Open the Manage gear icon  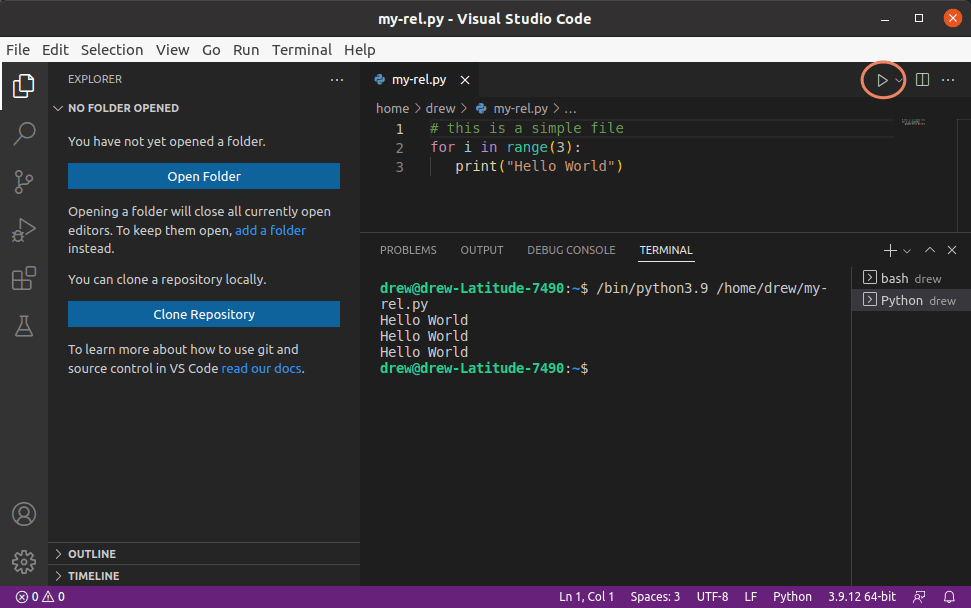24,562
